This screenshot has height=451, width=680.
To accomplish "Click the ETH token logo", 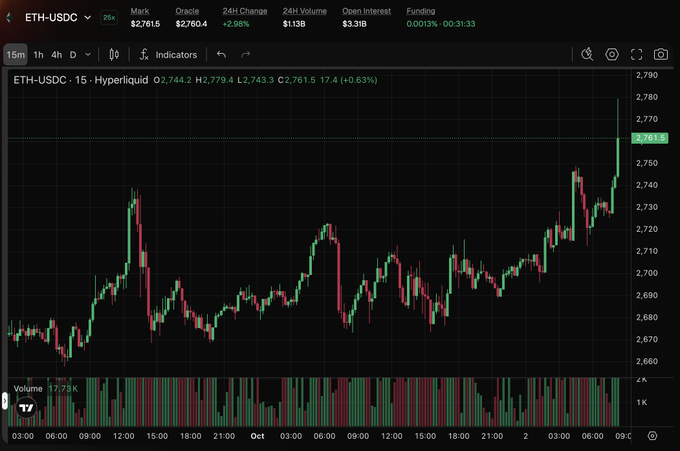I will tap(9, 17).
